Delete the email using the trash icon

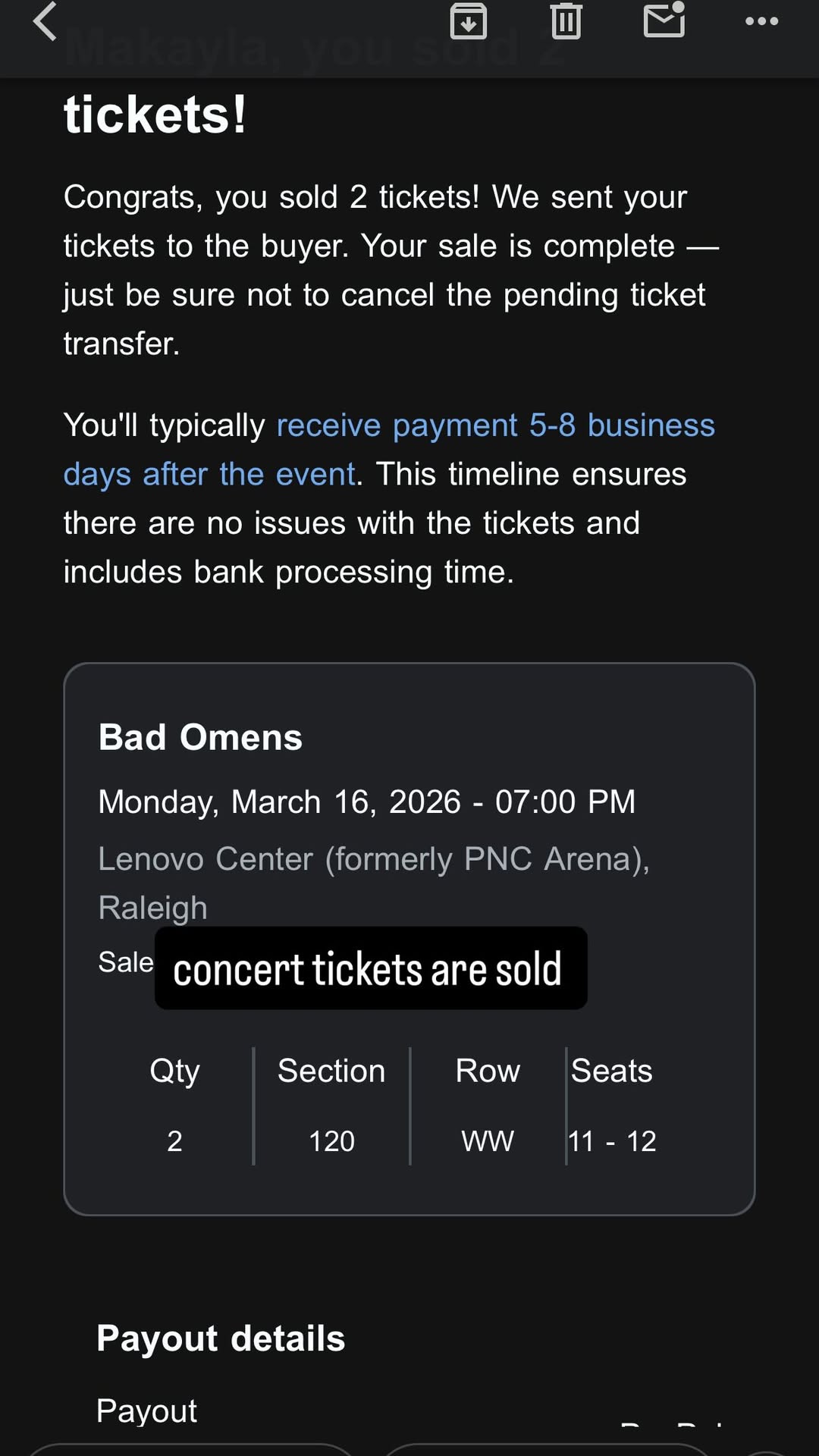tap(566, 20)
